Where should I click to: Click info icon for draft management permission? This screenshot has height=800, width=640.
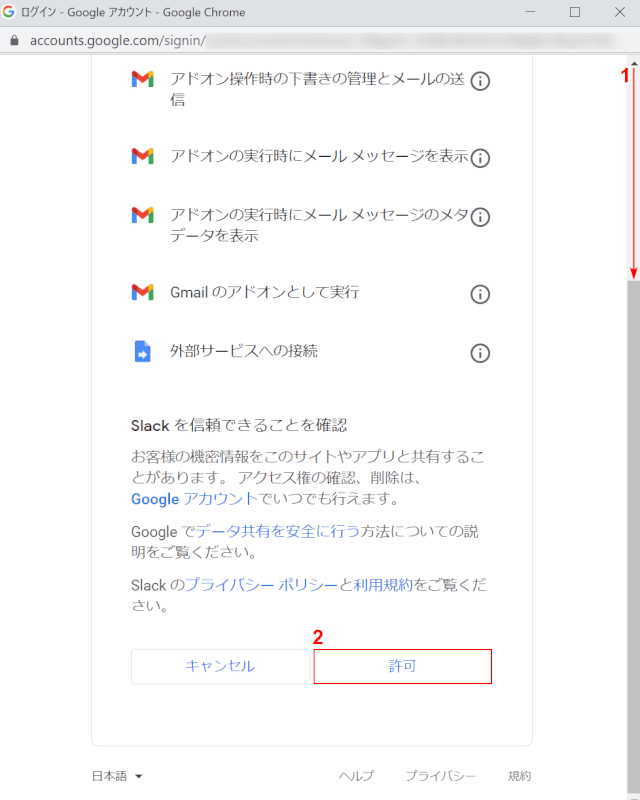pos(480,81)
